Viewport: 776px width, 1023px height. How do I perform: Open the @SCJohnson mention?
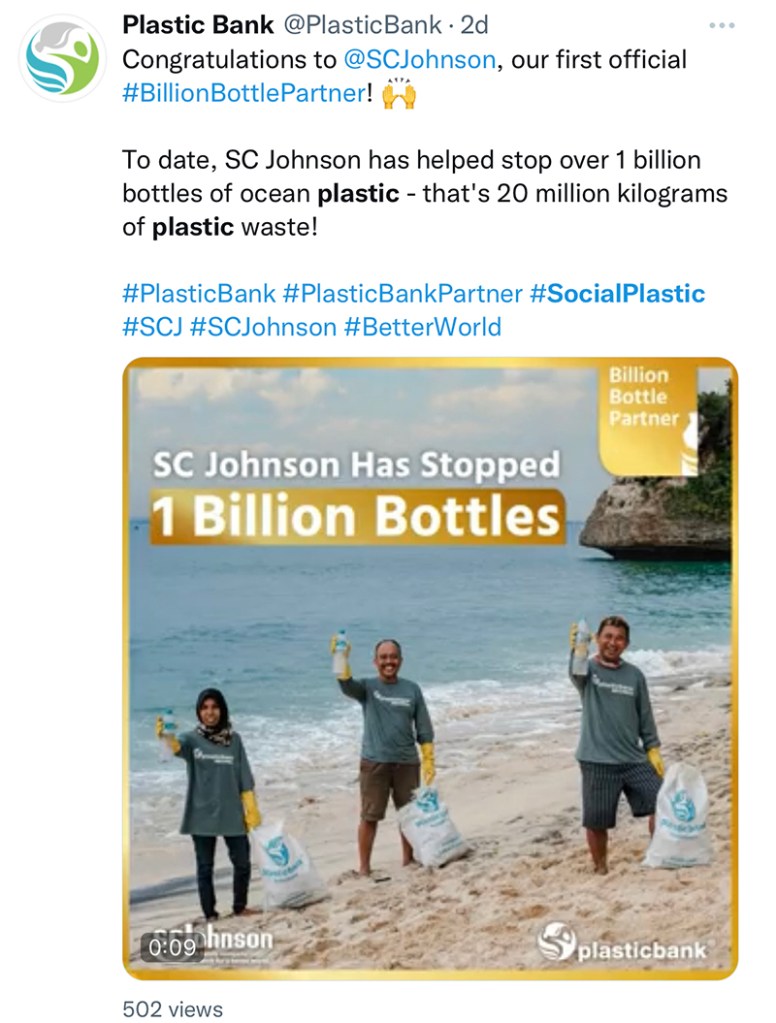click(x=419, y=60)
